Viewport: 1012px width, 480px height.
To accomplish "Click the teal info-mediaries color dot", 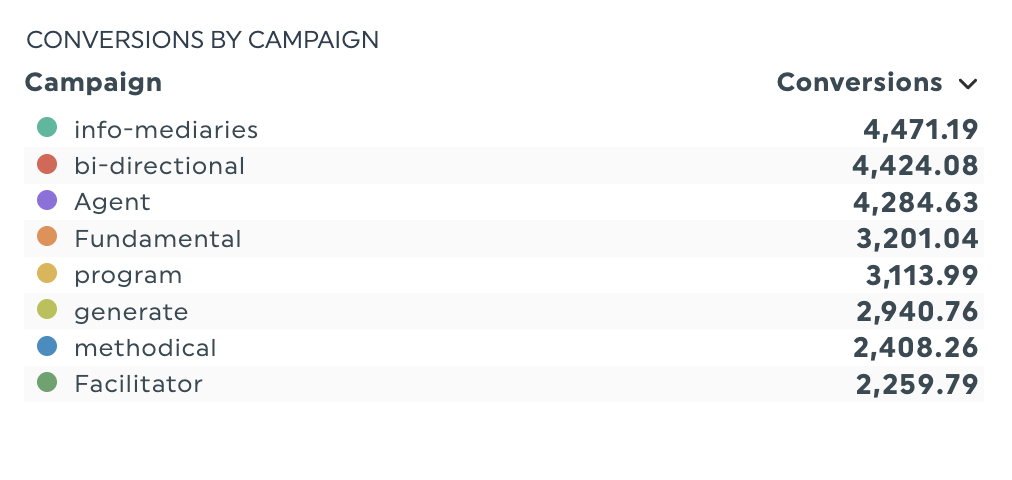I will (47, 128).
